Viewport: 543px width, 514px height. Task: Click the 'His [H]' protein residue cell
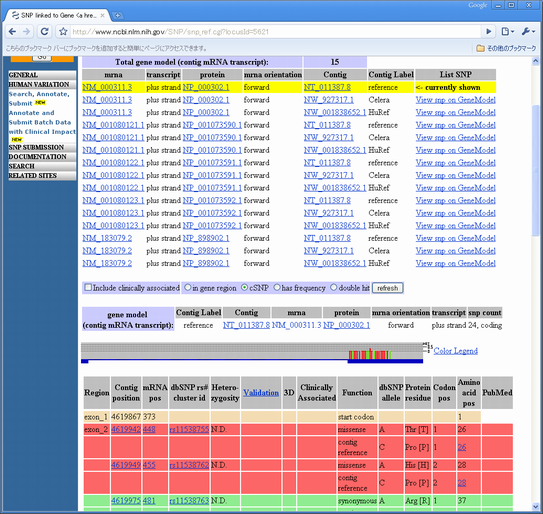point(418,465)
